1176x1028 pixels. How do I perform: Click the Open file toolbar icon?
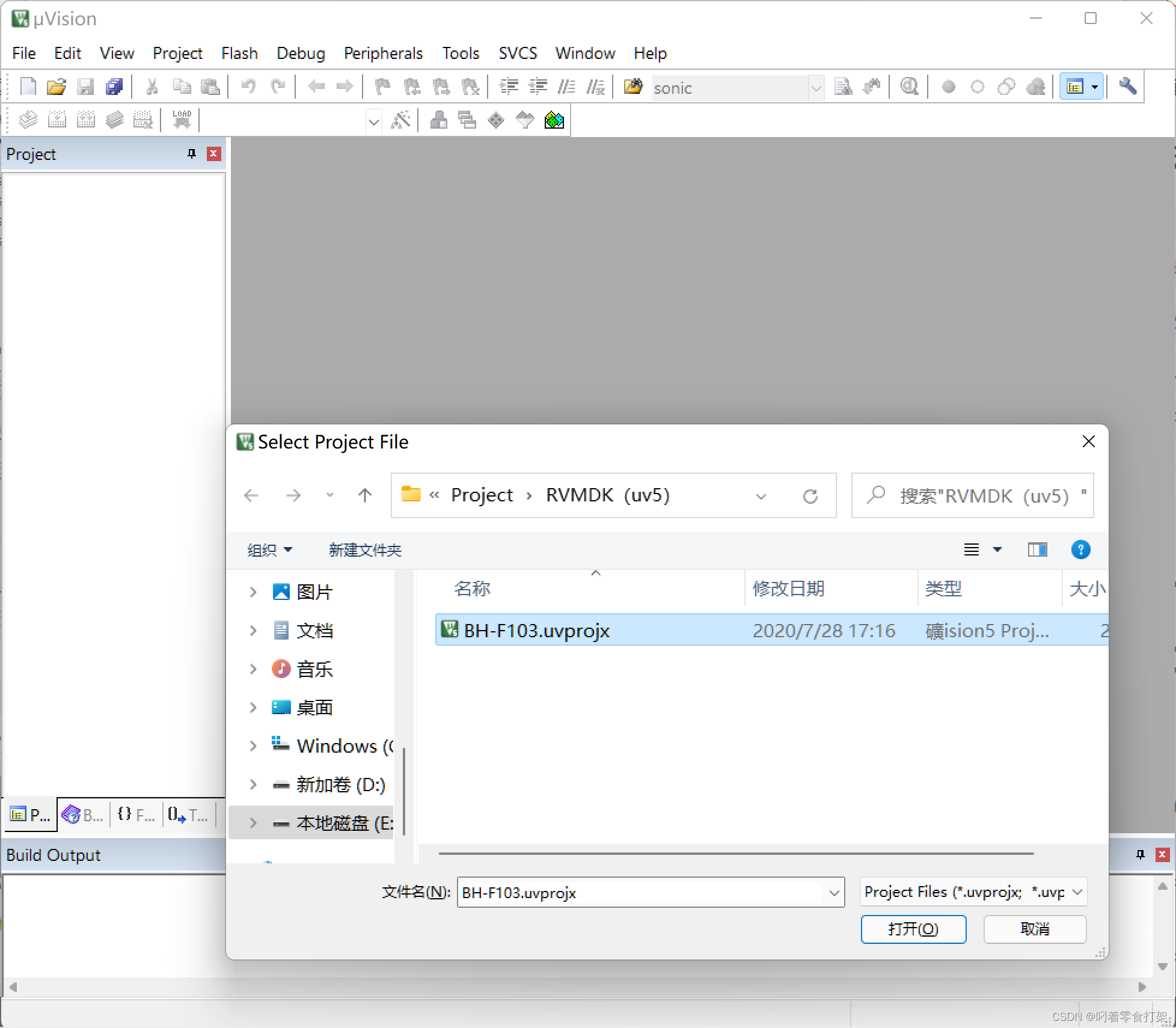click(56, 87)
